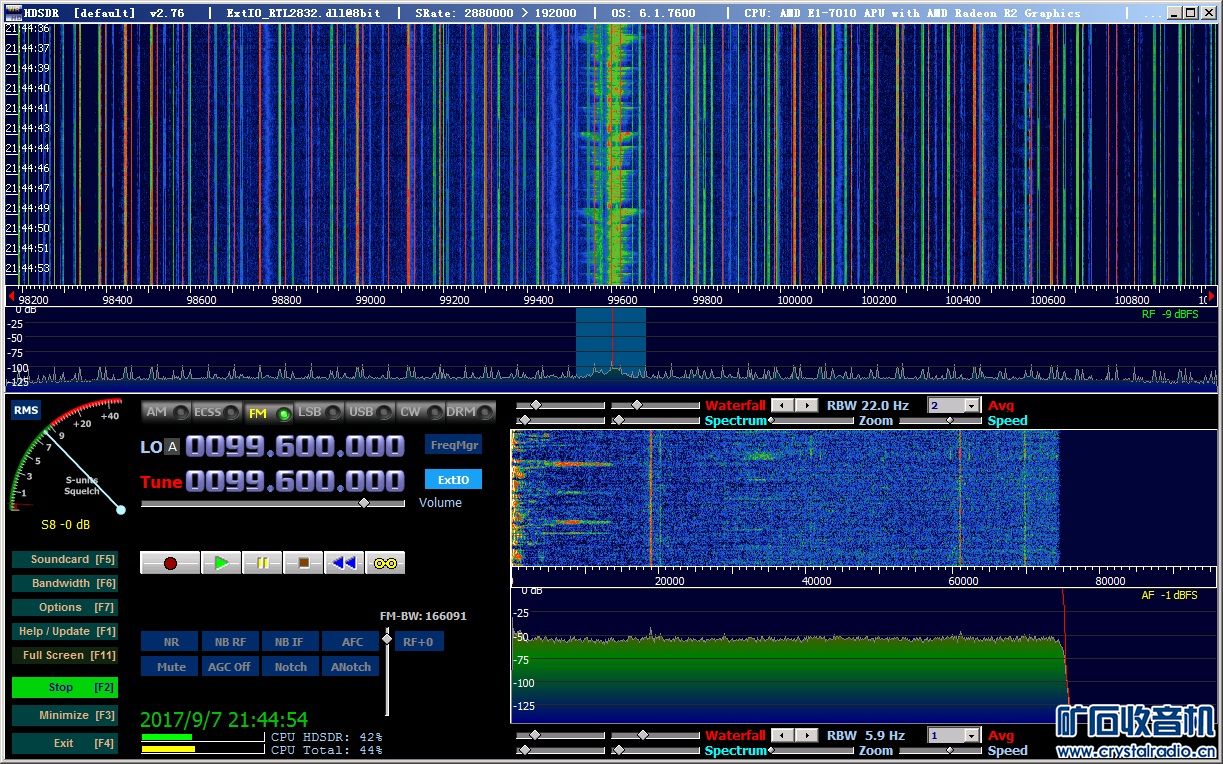
Task: Click the blue rewind icon
Action: 344,563
